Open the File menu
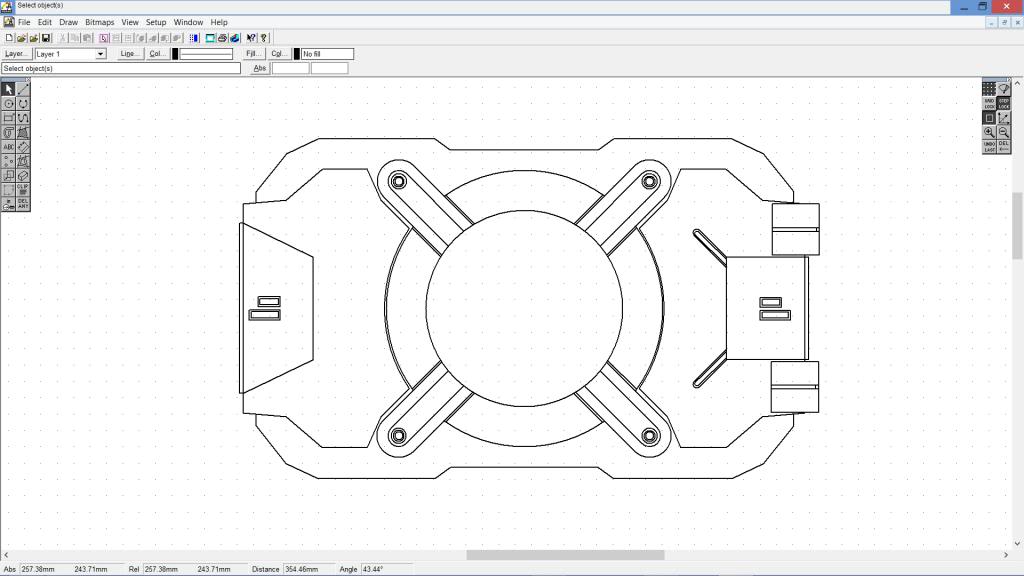This screenshot has height=576, width=1024. [24, 22]
